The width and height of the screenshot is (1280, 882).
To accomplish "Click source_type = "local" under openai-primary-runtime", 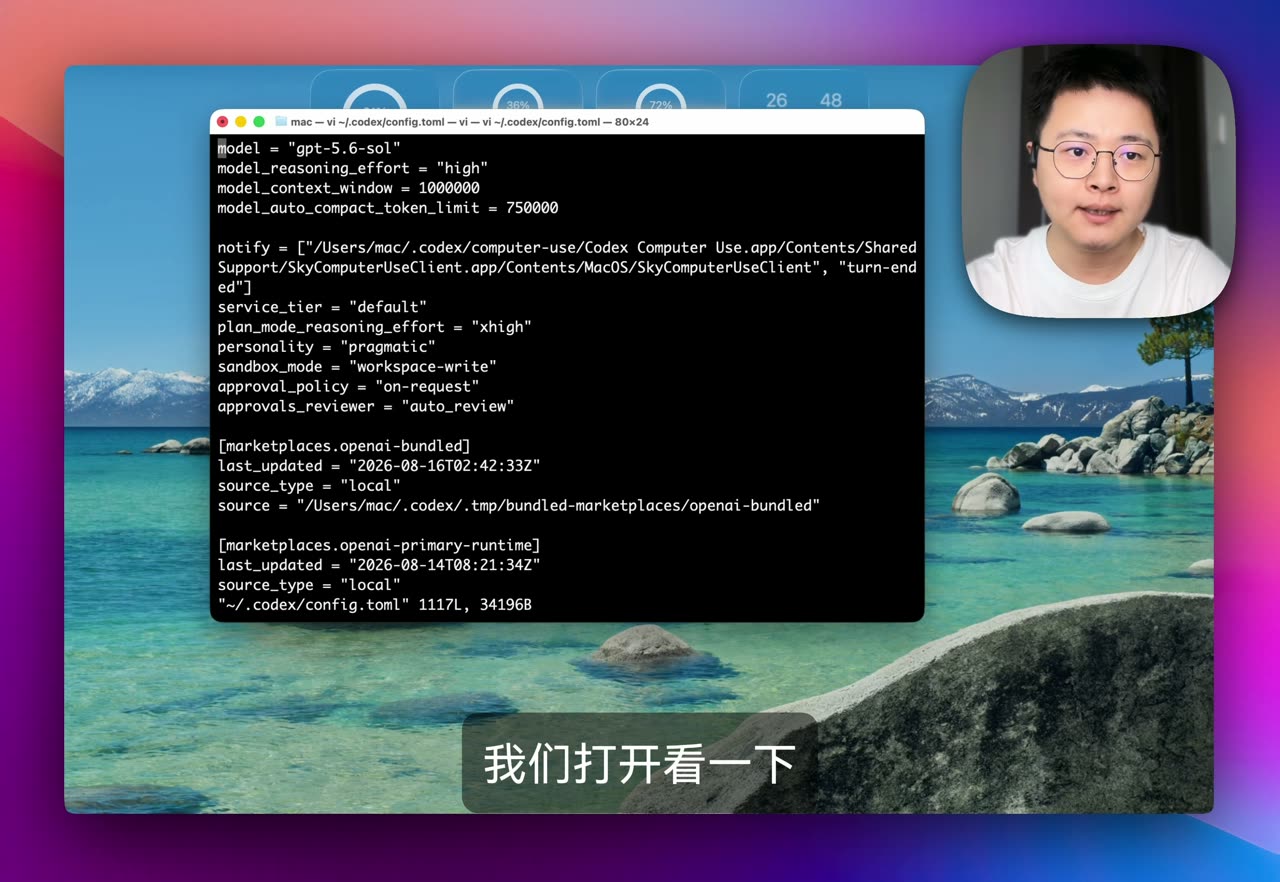I will (x=309, y=585).
